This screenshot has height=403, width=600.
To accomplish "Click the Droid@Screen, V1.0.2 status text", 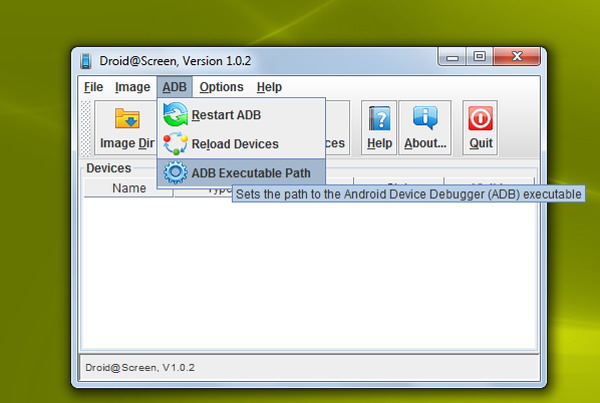I will (140, 368).
